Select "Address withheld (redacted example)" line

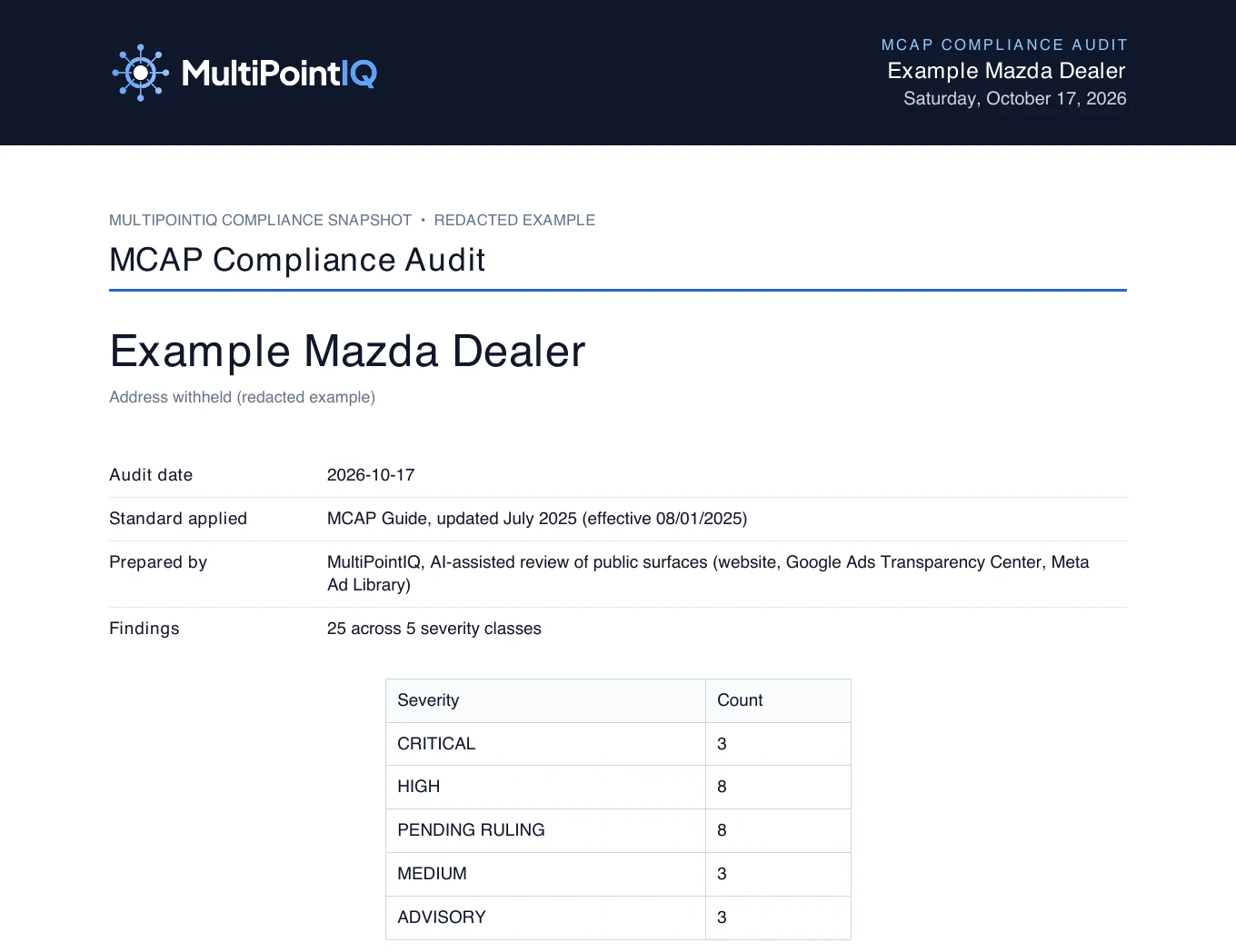242,397
